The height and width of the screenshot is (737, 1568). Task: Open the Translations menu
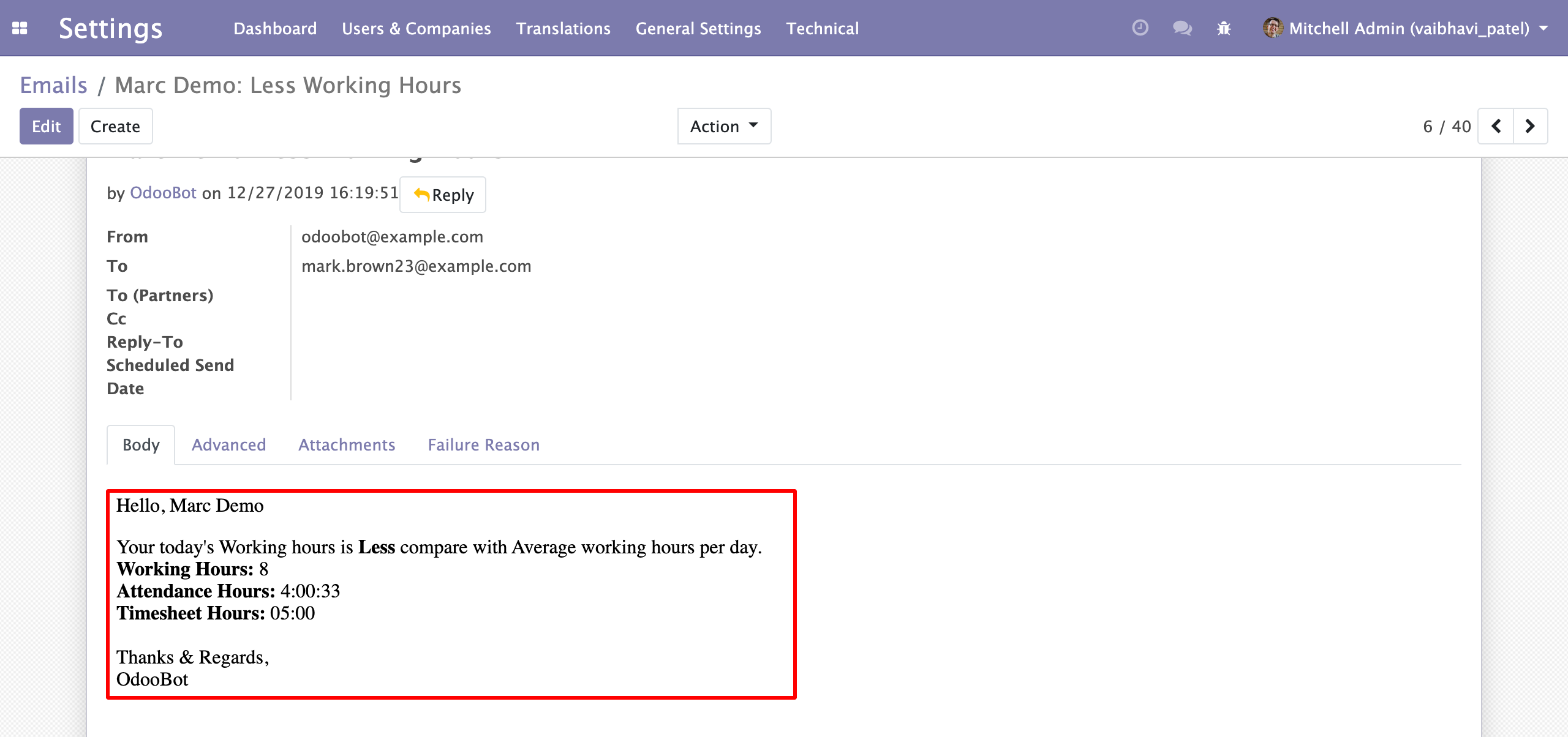click(563, 28)
